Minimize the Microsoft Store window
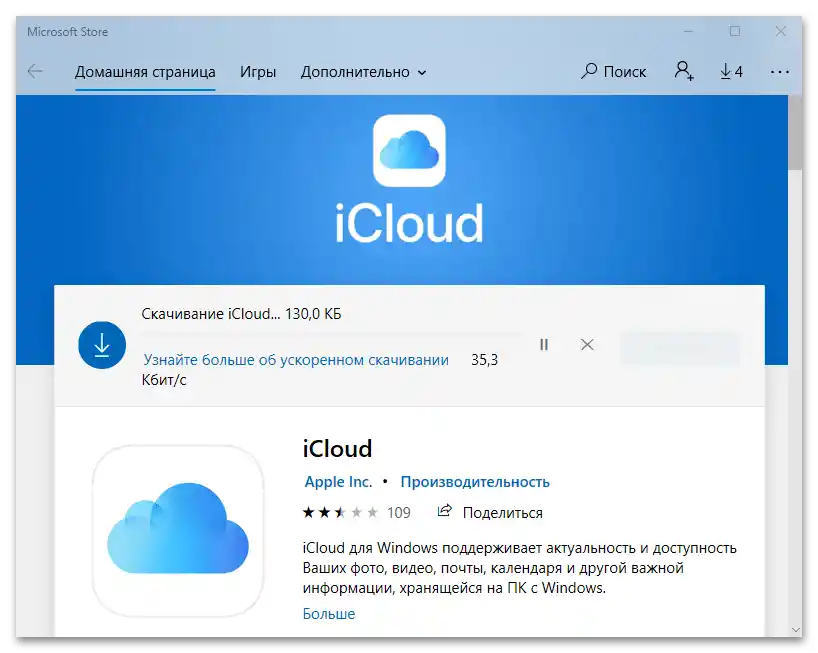 pyautogui.click(x=689, y=31)
